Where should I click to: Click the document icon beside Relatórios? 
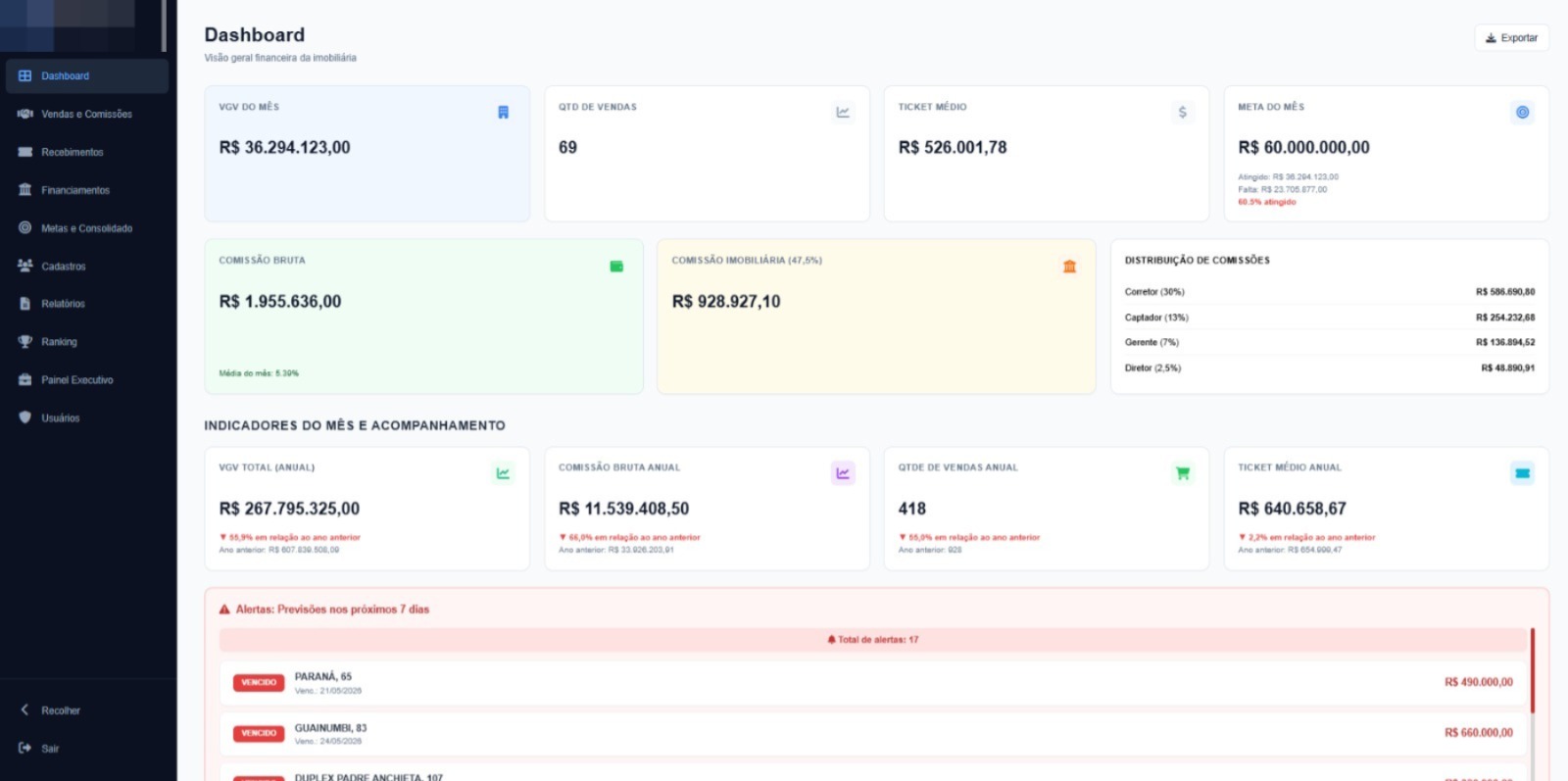(x=25, y=304)
